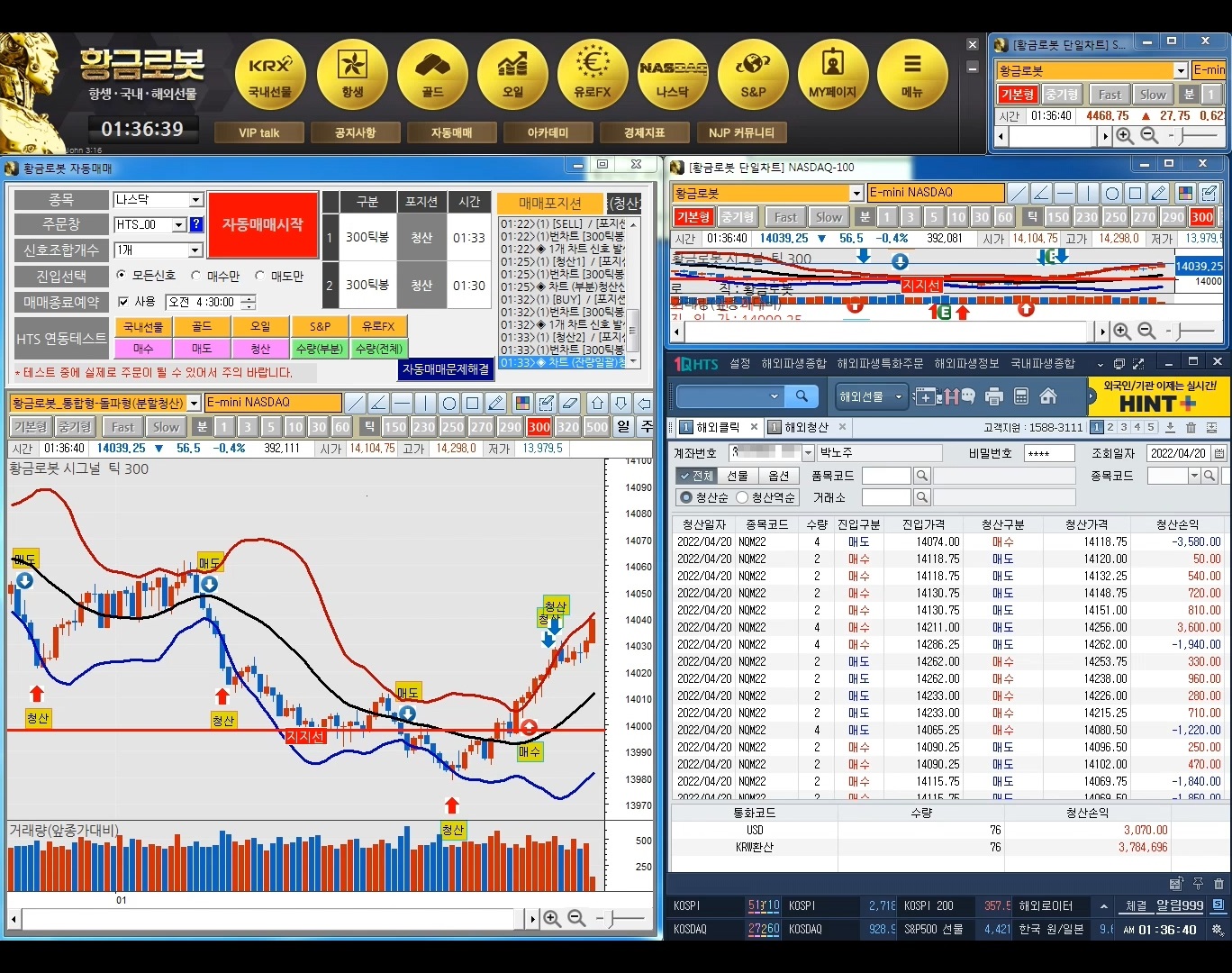Image resolution: width=1232 pixels, height=973 pixels.
Task: Open the 골드 round gold icon
Action: click(432, 76)
